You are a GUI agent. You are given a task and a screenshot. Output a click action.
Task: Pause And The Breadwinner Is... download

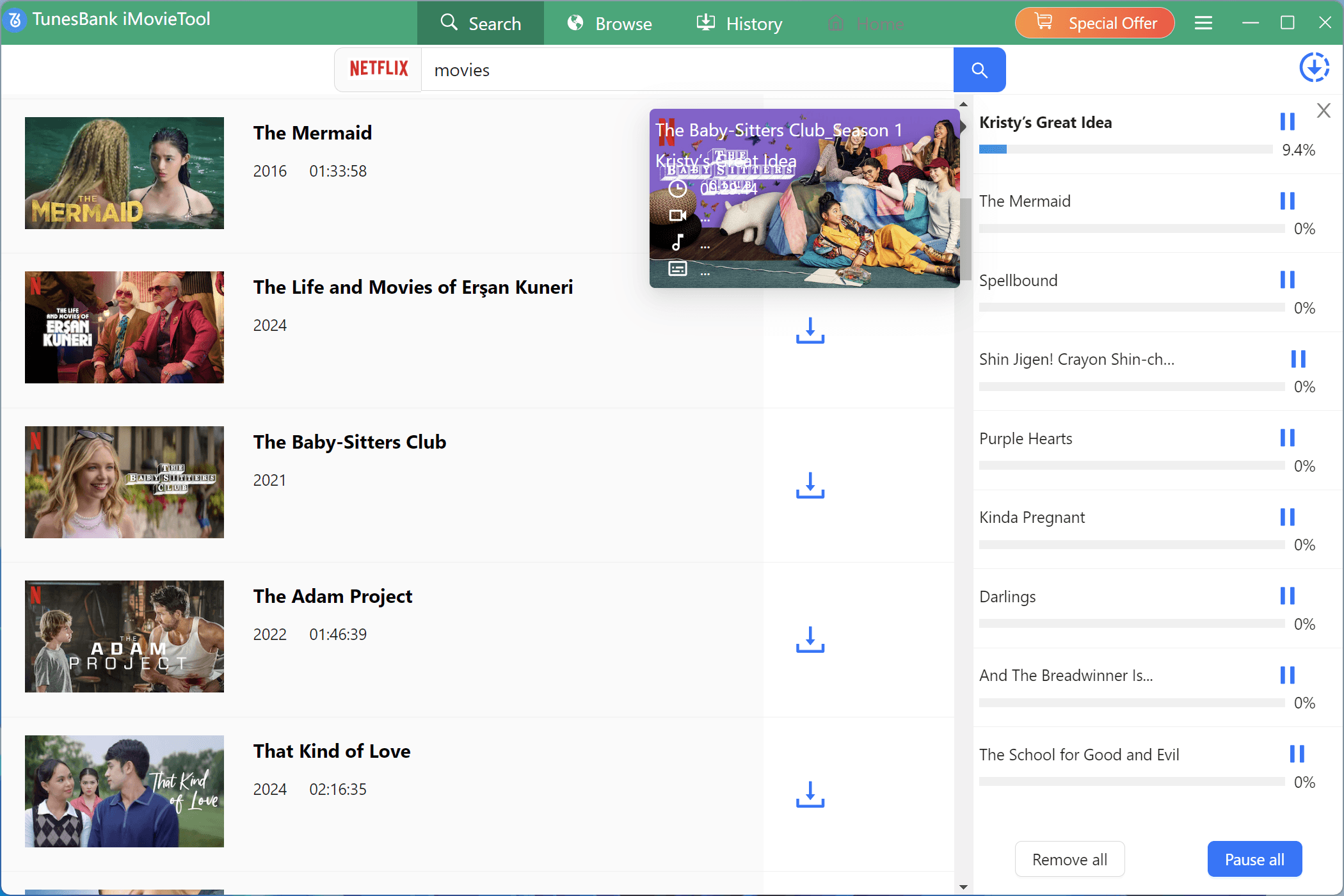coord(1287,675)
